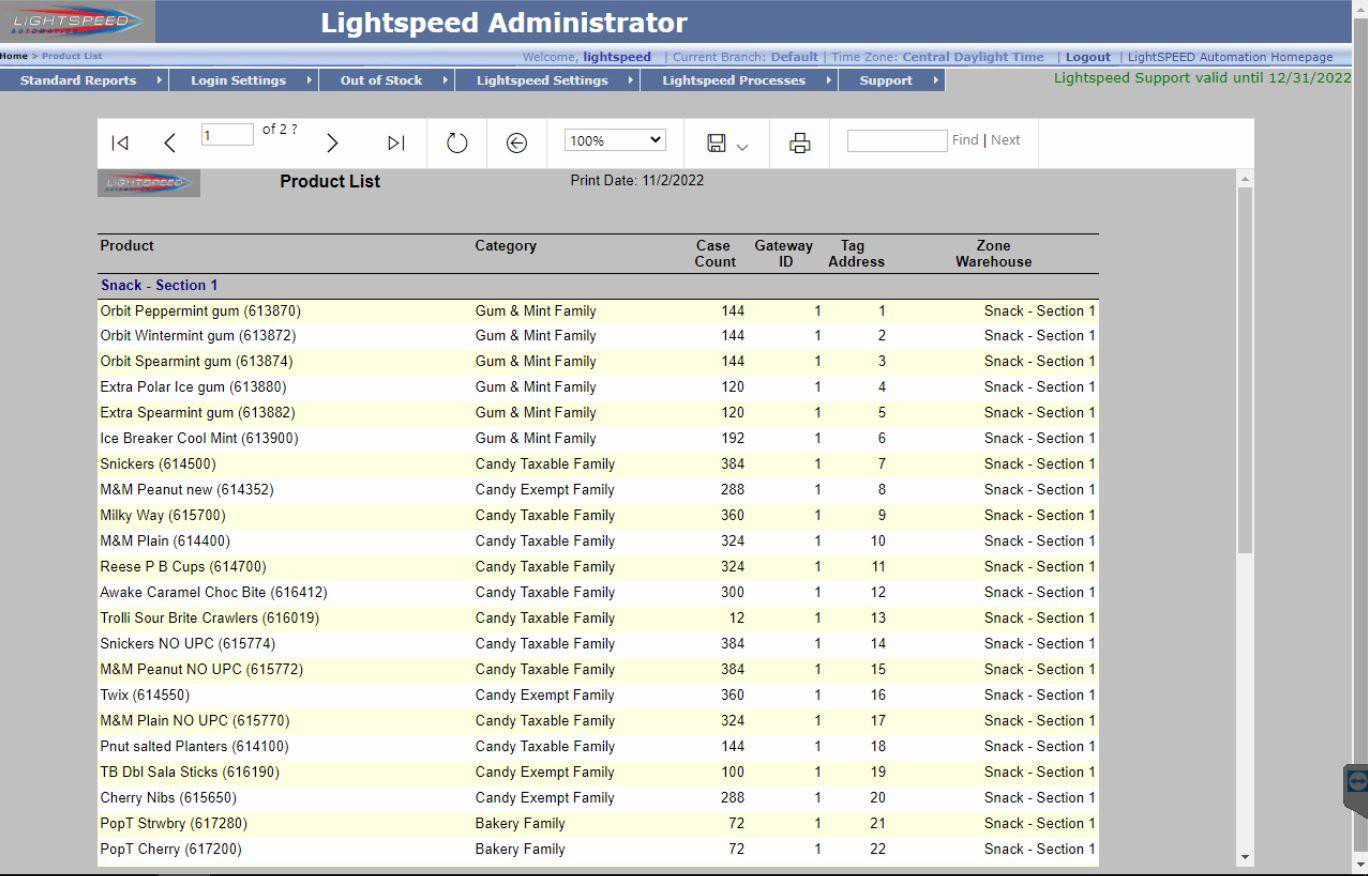Click tag address 13 cell

click(878, 618)
